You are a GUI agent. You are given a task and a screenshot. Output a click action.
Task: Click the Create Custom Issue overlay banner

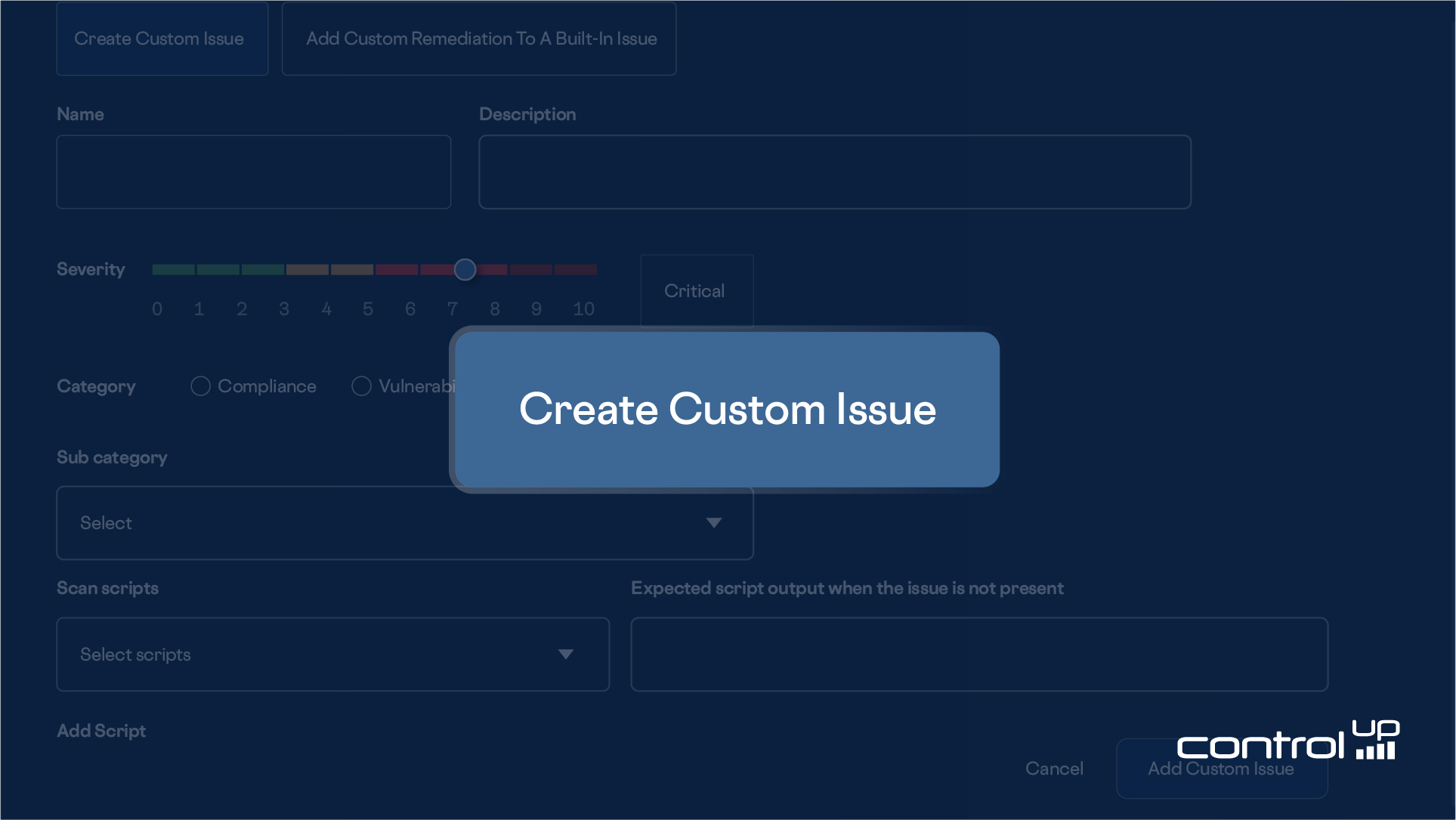point(727,410)
